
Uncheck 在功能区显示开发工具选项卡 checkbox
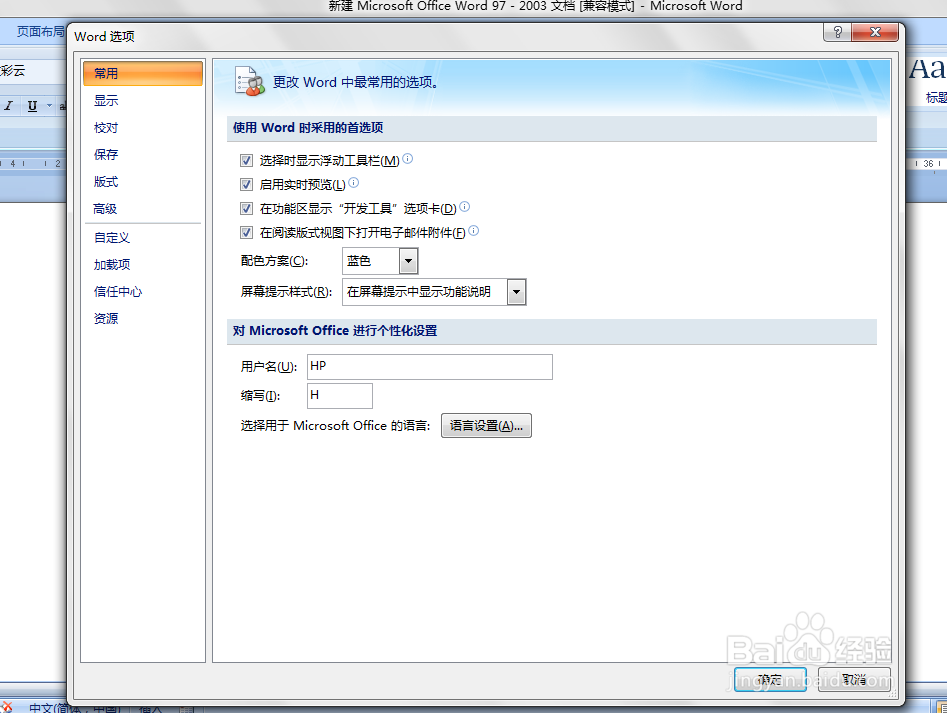(x=246, y=209)
